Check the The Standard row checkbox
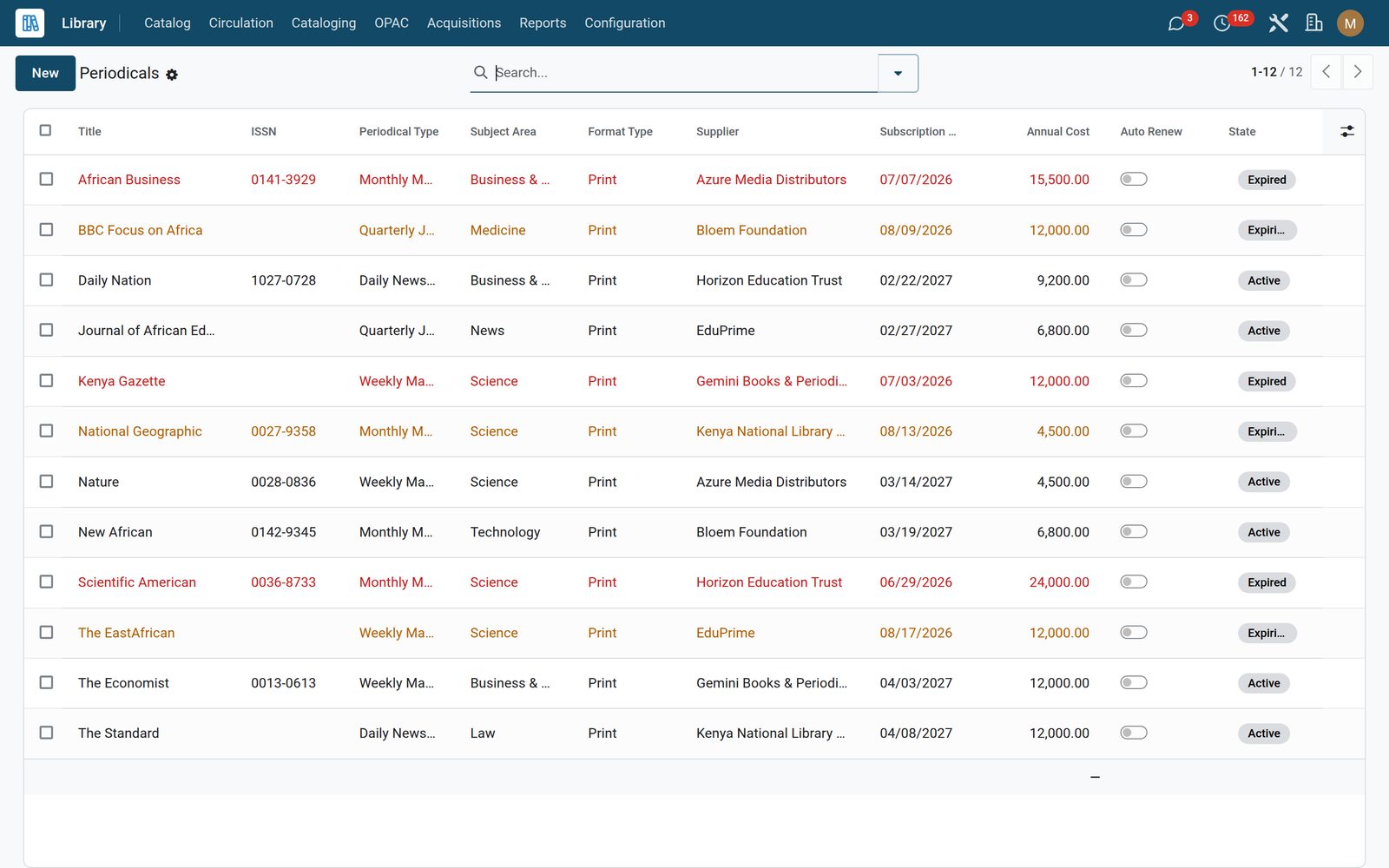1389x868 pixels. [x=46, y=733]
